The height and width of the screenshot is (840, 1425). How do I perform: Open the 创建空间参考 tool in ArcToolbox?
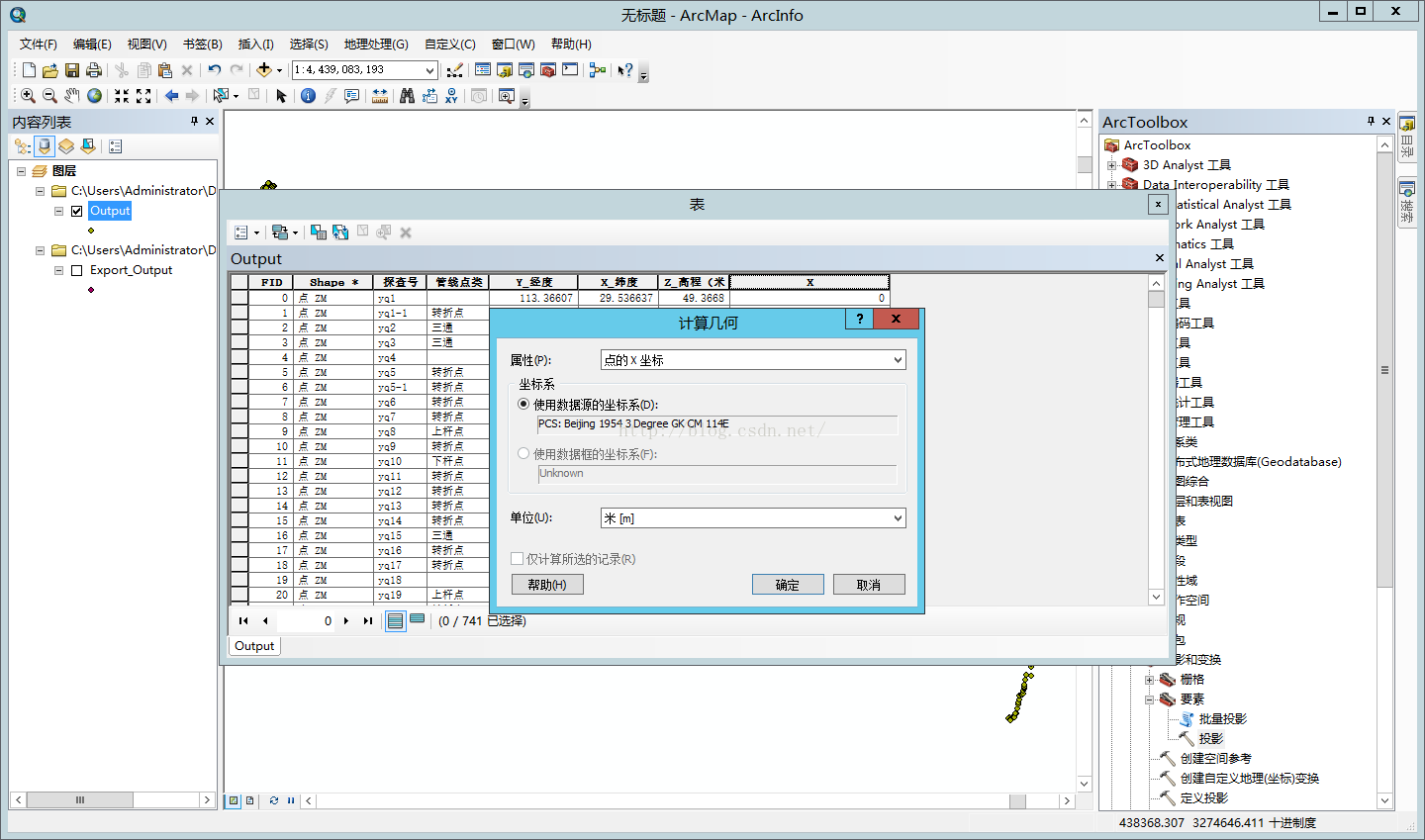(1216, 759)
